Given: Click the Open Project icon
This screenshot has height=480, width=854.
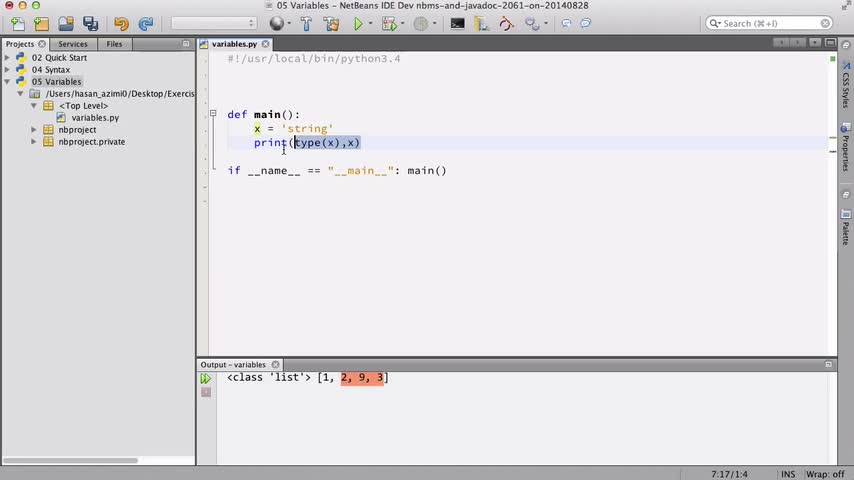Looking at the screenshot, I should tap(66, 23).
